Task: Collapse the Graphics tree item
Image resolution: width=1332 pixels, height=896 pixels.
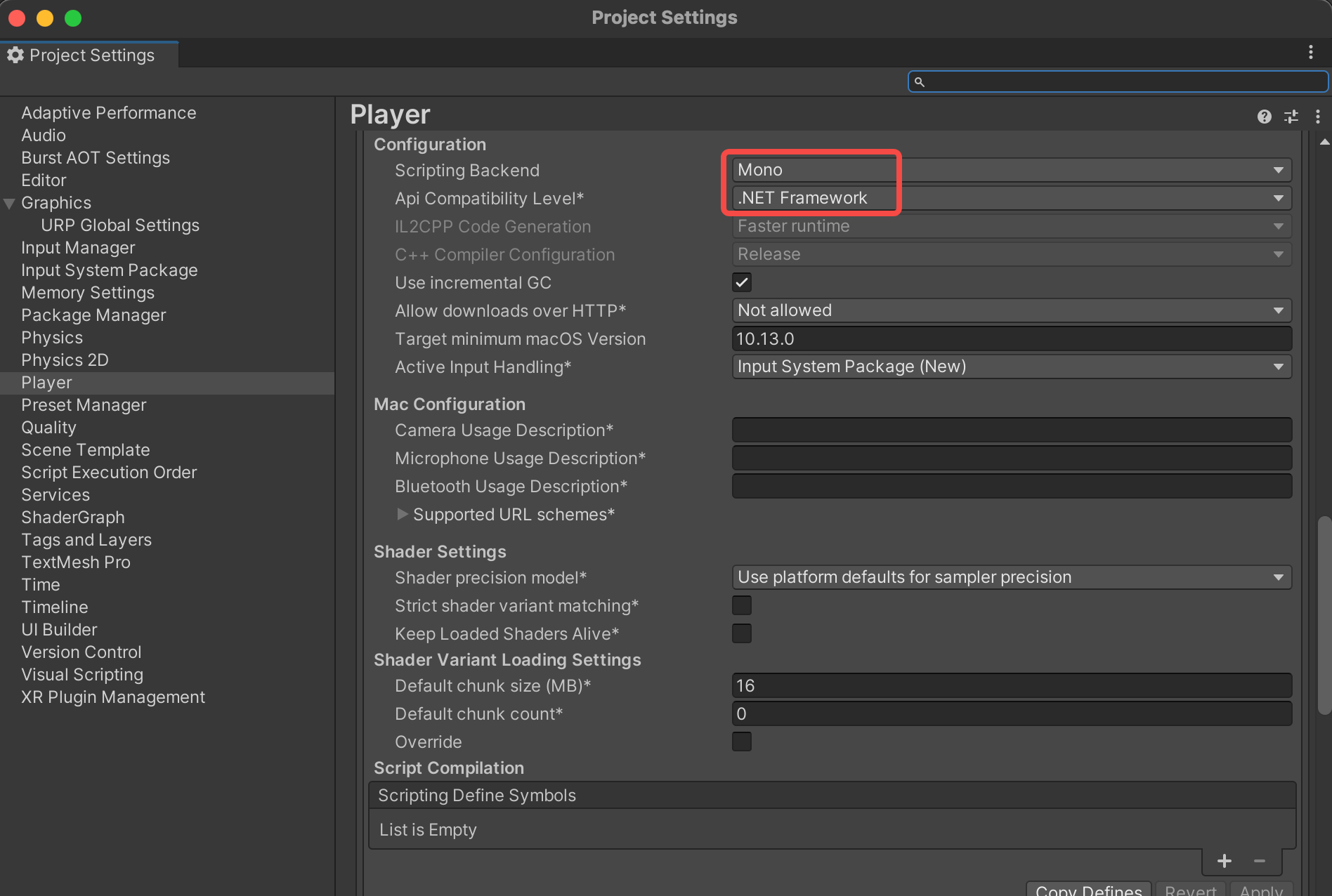Action: click(x=9, y=202)
